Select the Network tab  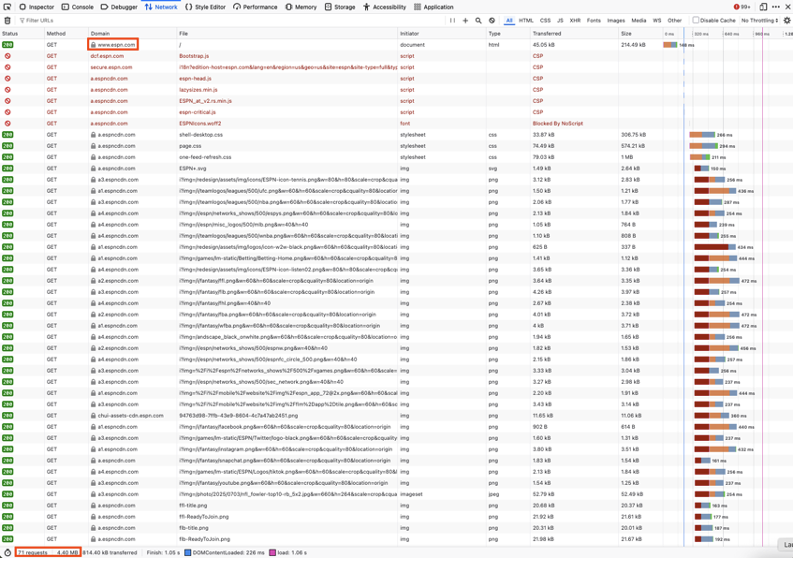pyautogui.click(x=161, y=7)
